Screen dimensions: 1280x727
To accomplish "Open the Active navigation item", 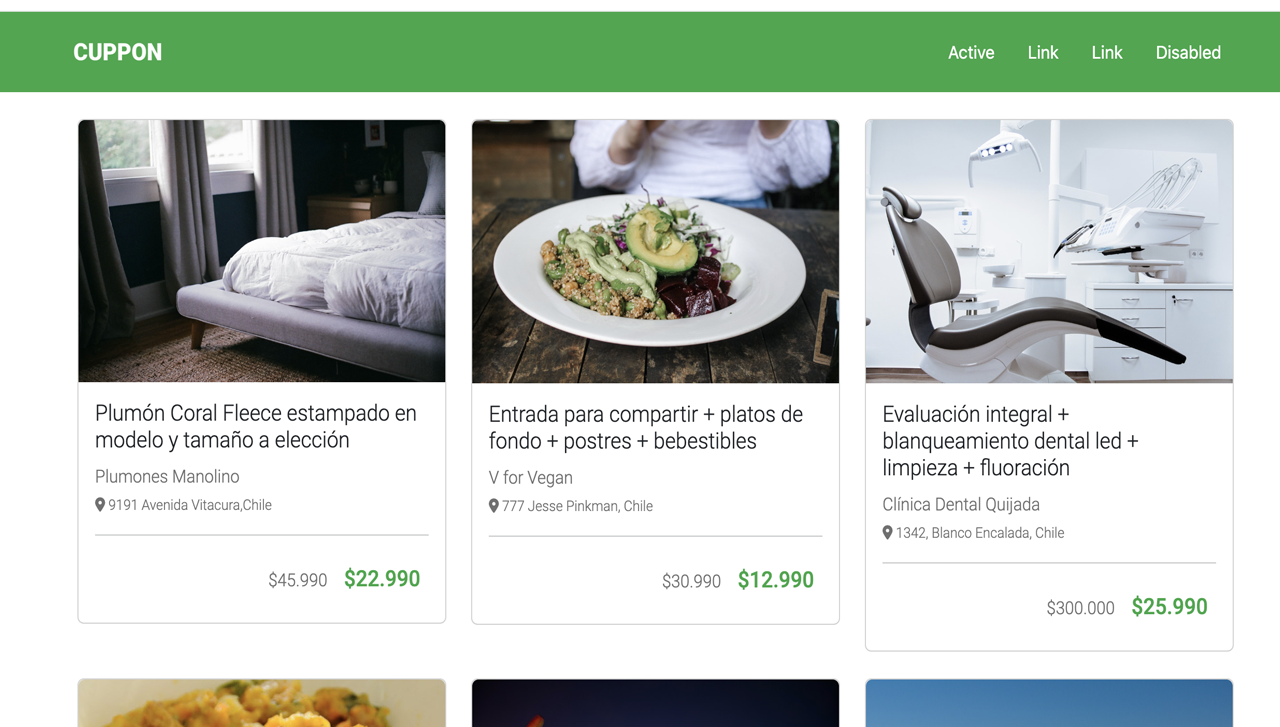I will click(x=971, y=53).
